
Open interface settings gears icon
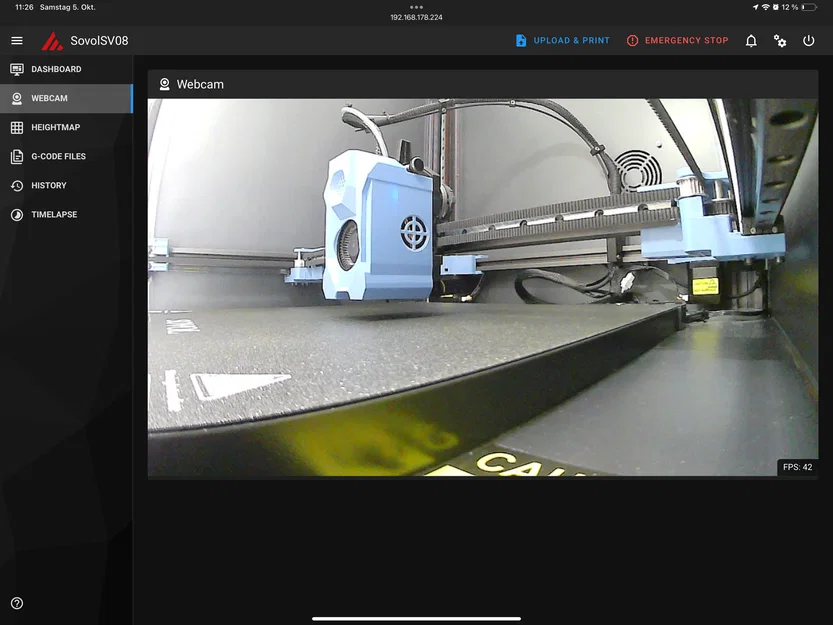(780, 41)
